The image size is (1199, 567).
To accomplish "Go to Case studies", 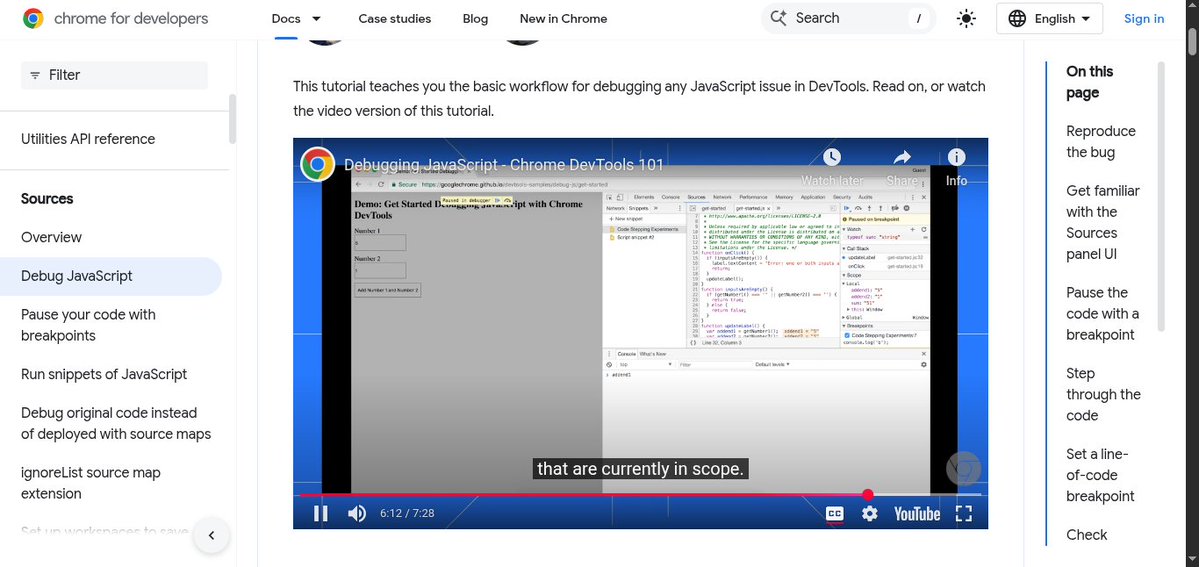I will pyautogui.click(x=395, y=18).
